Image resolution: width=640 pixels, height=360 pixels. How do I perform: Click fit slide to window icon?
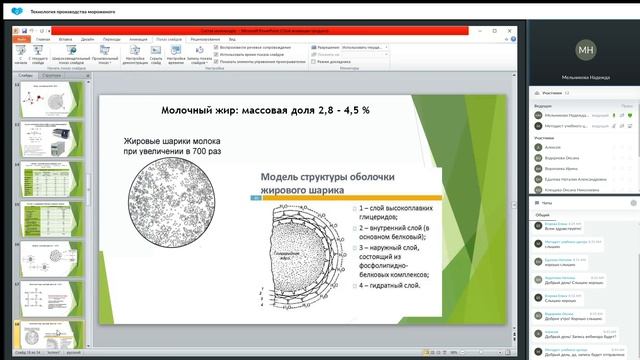pyautogui.click(x=508, y=352)
